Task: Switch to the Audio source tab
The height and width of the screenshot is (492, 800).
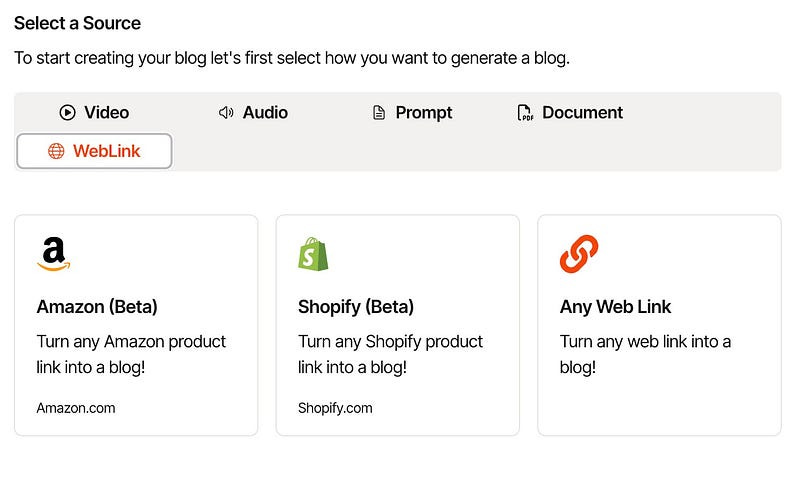Action: click(253, 112)
